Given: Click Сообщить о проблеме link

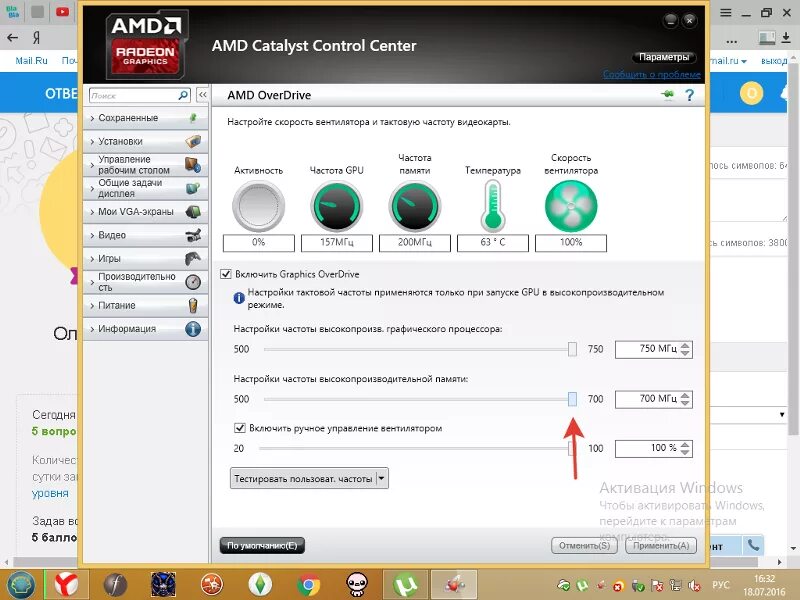Looking at the screenshot, I should [x=652, y=74].
